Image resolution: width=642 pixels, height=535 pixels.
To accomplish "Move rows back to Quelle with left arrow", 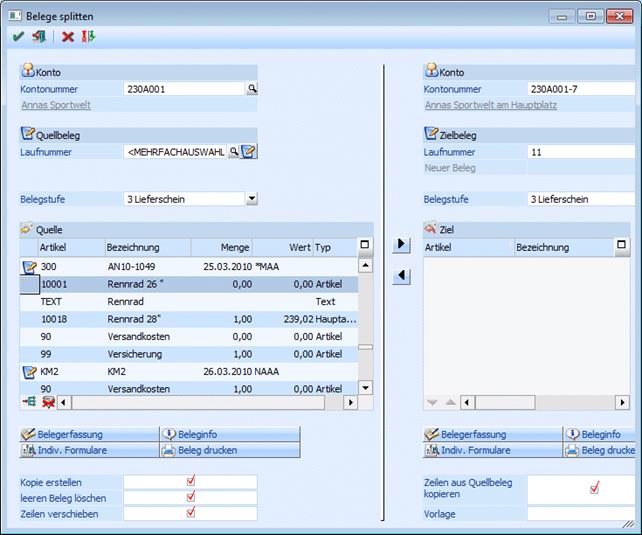I will coord(401,276).
